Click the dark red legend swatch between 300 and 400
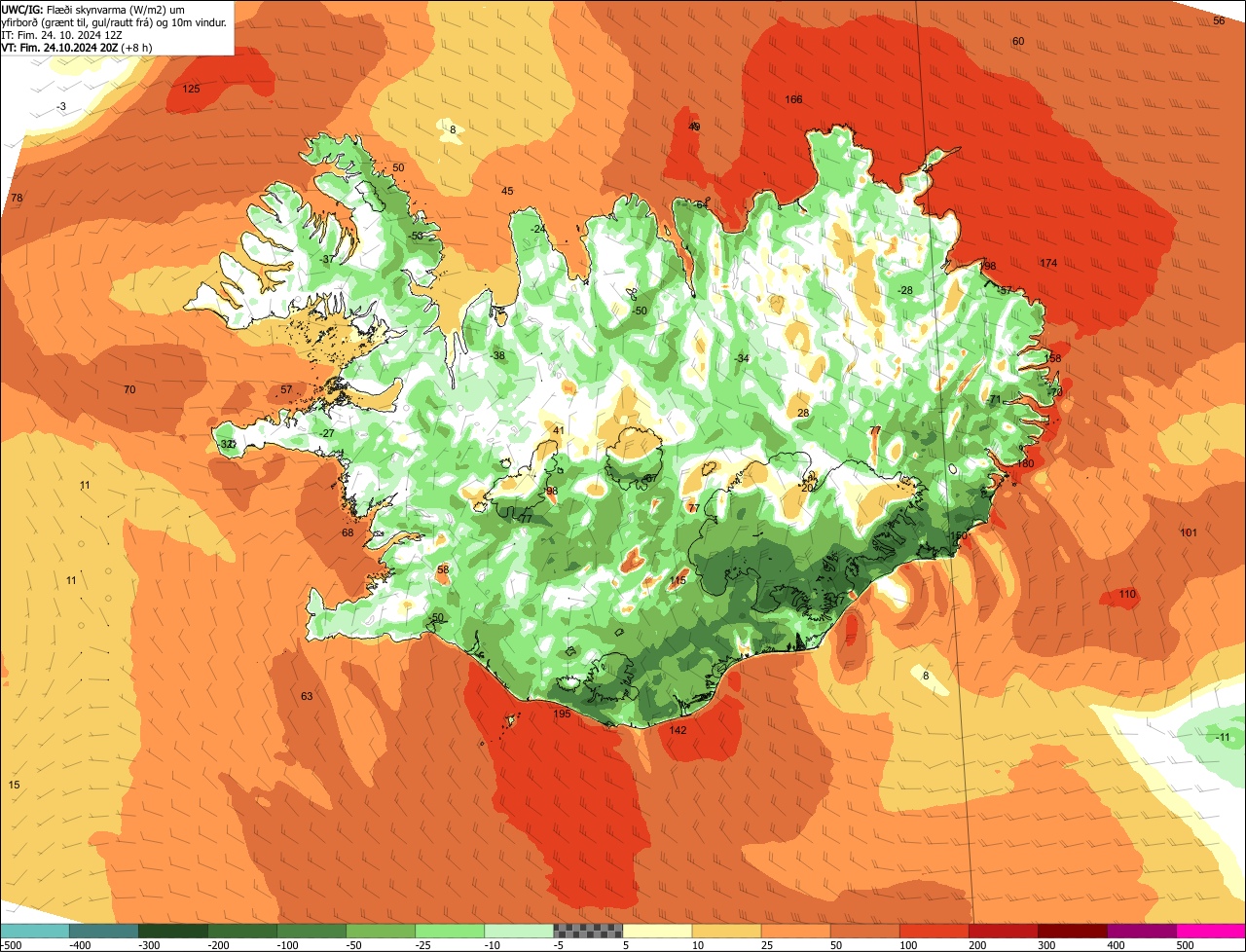 point(1072,931)
